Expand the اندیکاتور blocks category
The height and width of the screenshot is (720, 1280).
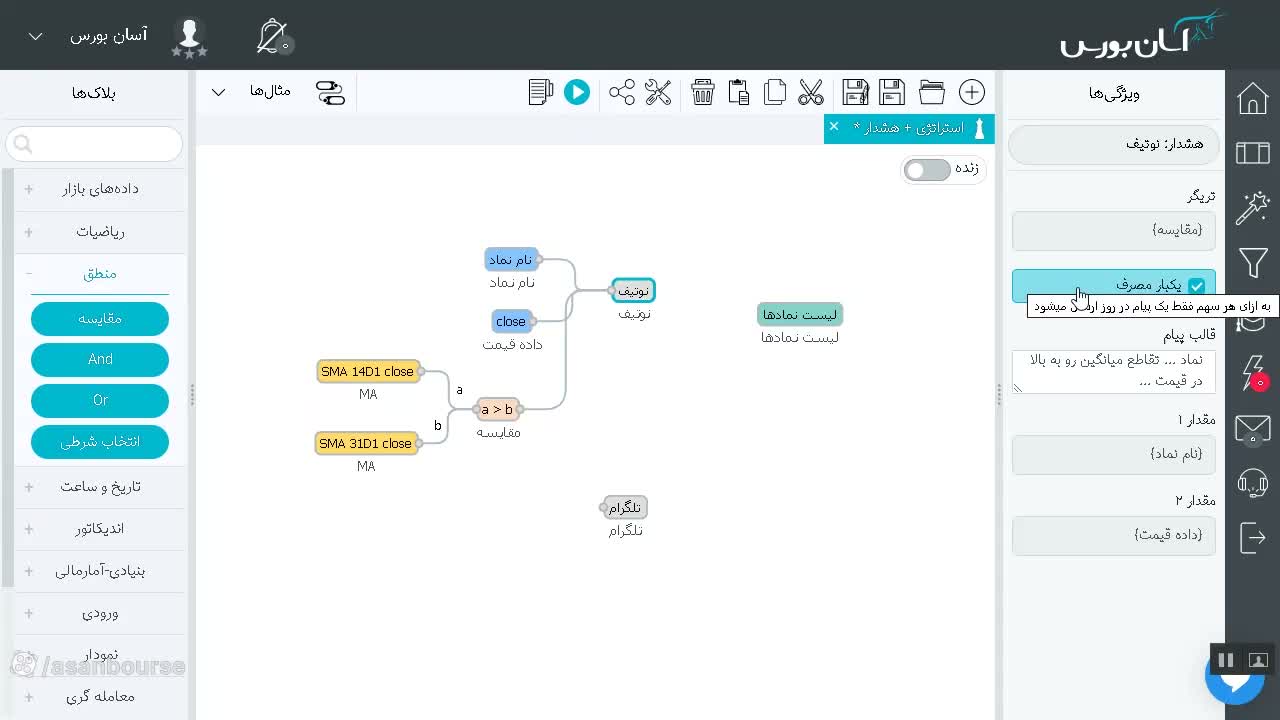(x=100, y=528)
